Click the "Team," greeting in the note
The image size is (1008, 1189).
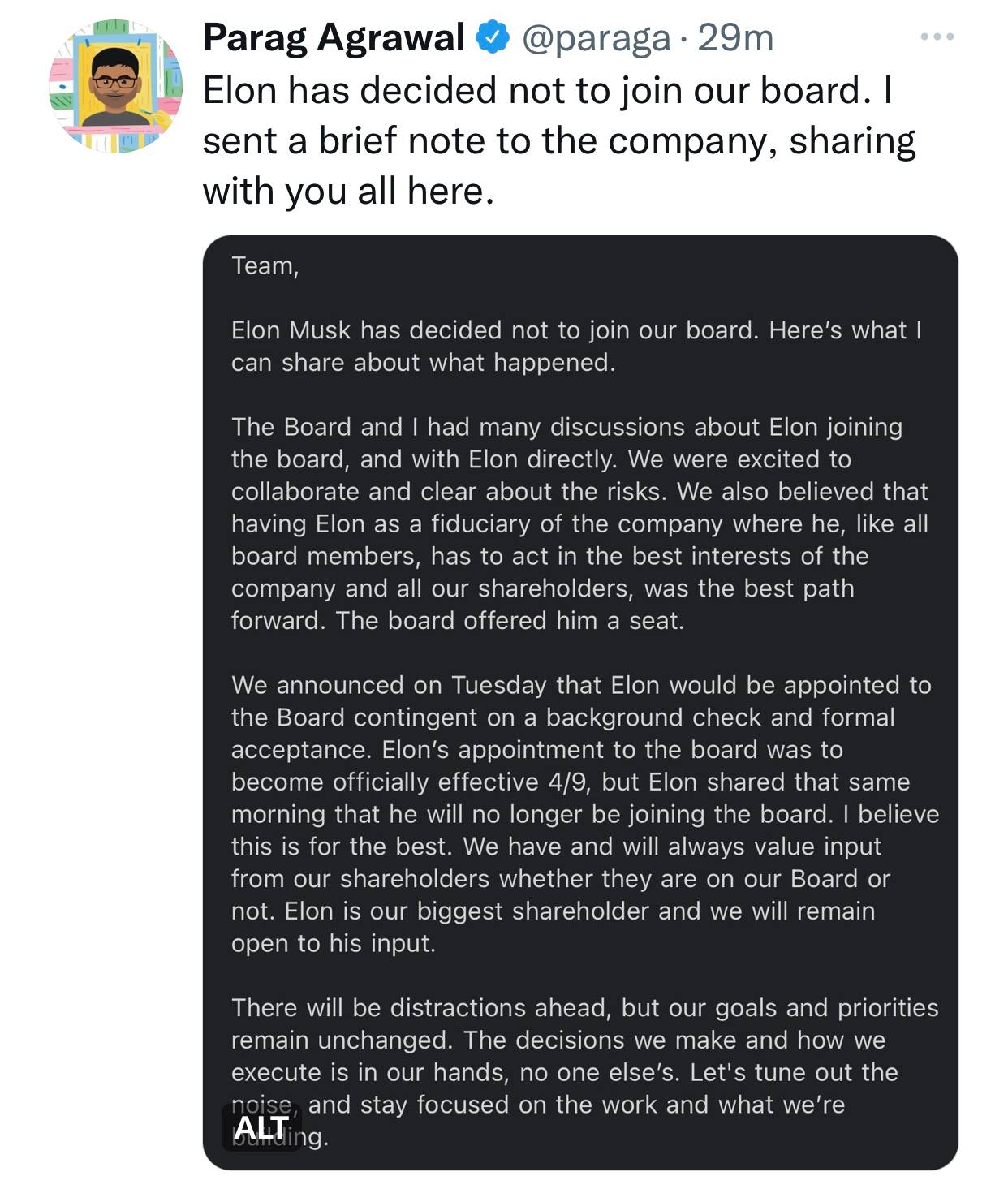click(x=265, y=265)
